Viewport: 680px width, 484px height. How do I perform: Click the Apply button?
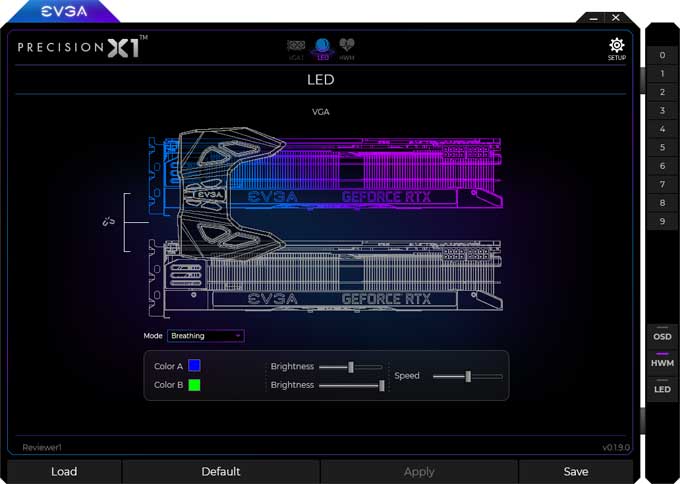point(419,471)
